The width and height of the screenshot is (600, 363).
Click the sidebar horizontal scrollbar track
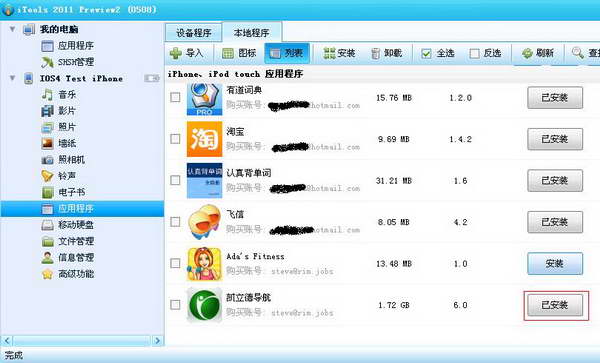coord(82,340)
